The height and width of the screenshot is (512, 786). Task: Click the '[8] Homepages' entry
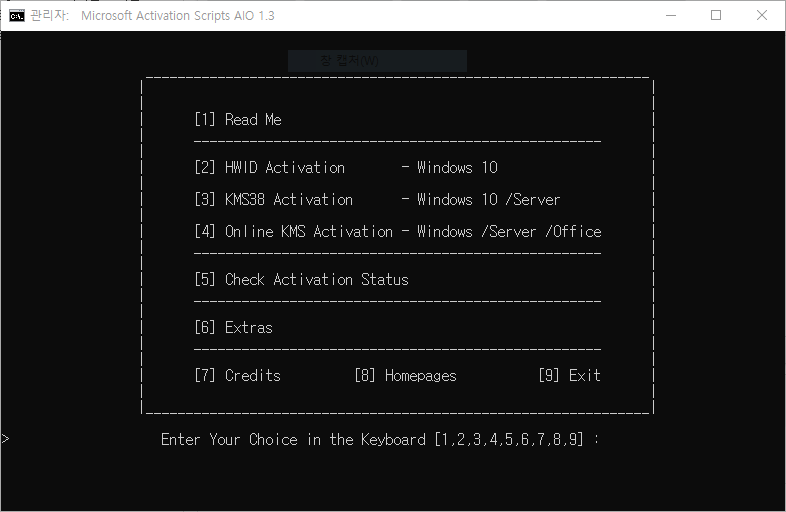click(x=406, y=375)
